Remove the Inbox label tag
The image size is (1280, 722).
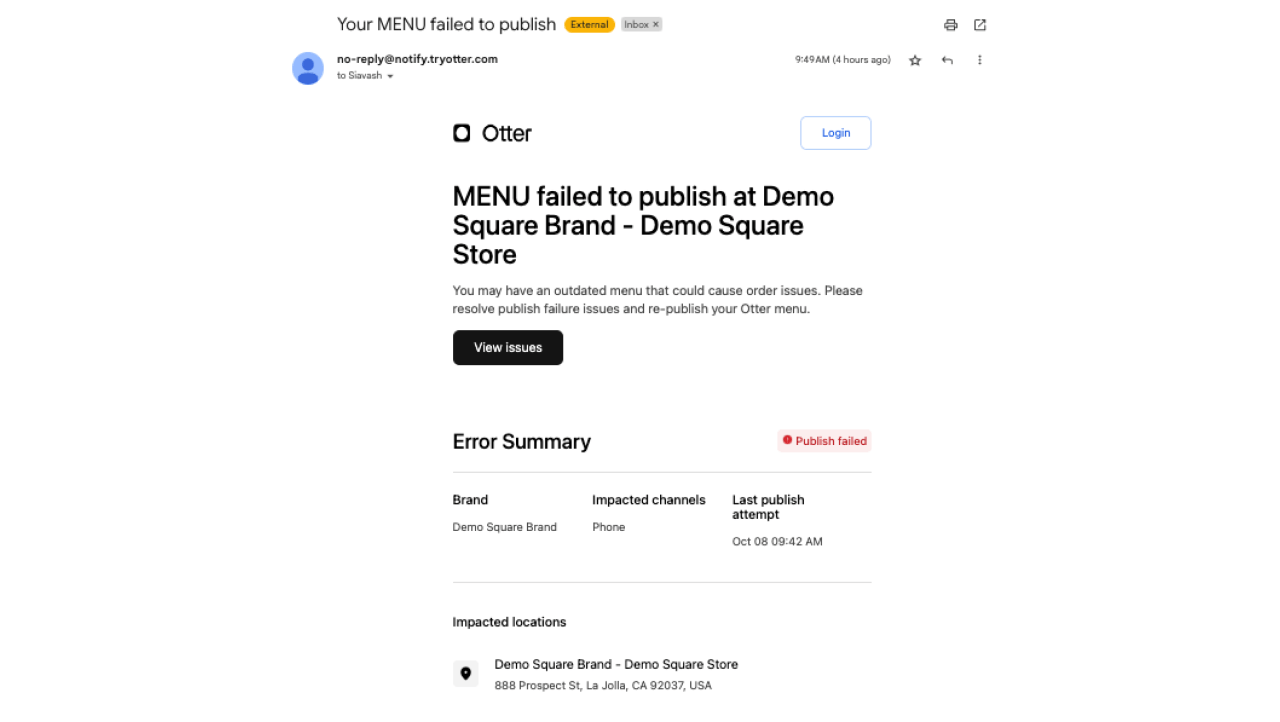pos(656,25)
